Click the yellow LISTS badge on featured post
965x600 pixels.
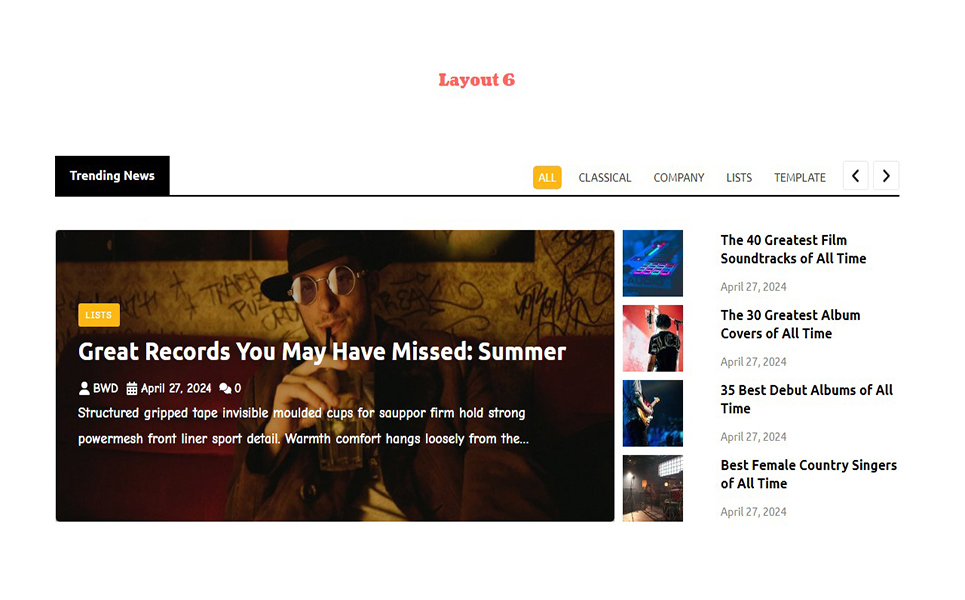(x=98, y=315)
